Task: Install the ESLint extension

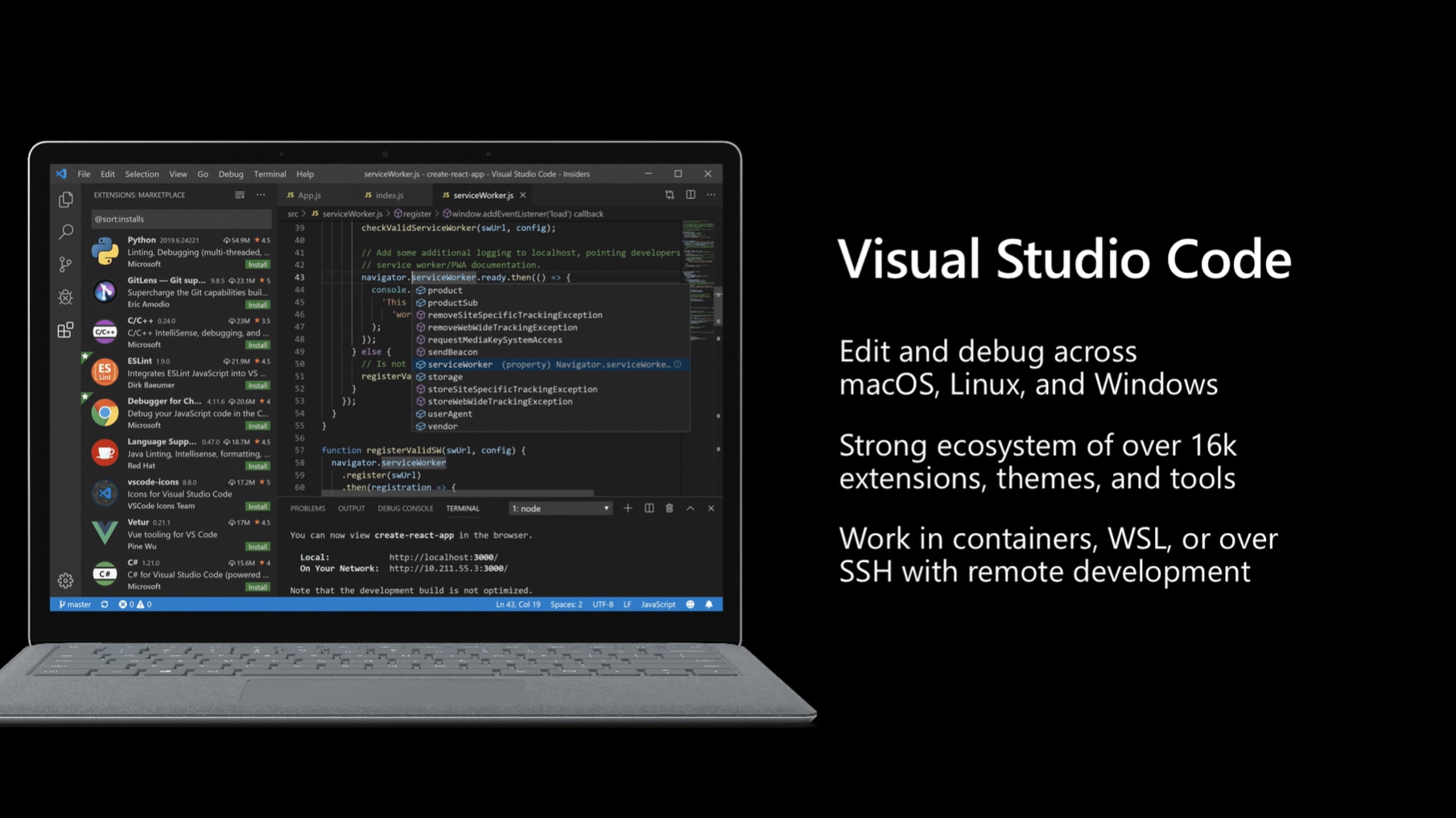Action: click(258, 386)
